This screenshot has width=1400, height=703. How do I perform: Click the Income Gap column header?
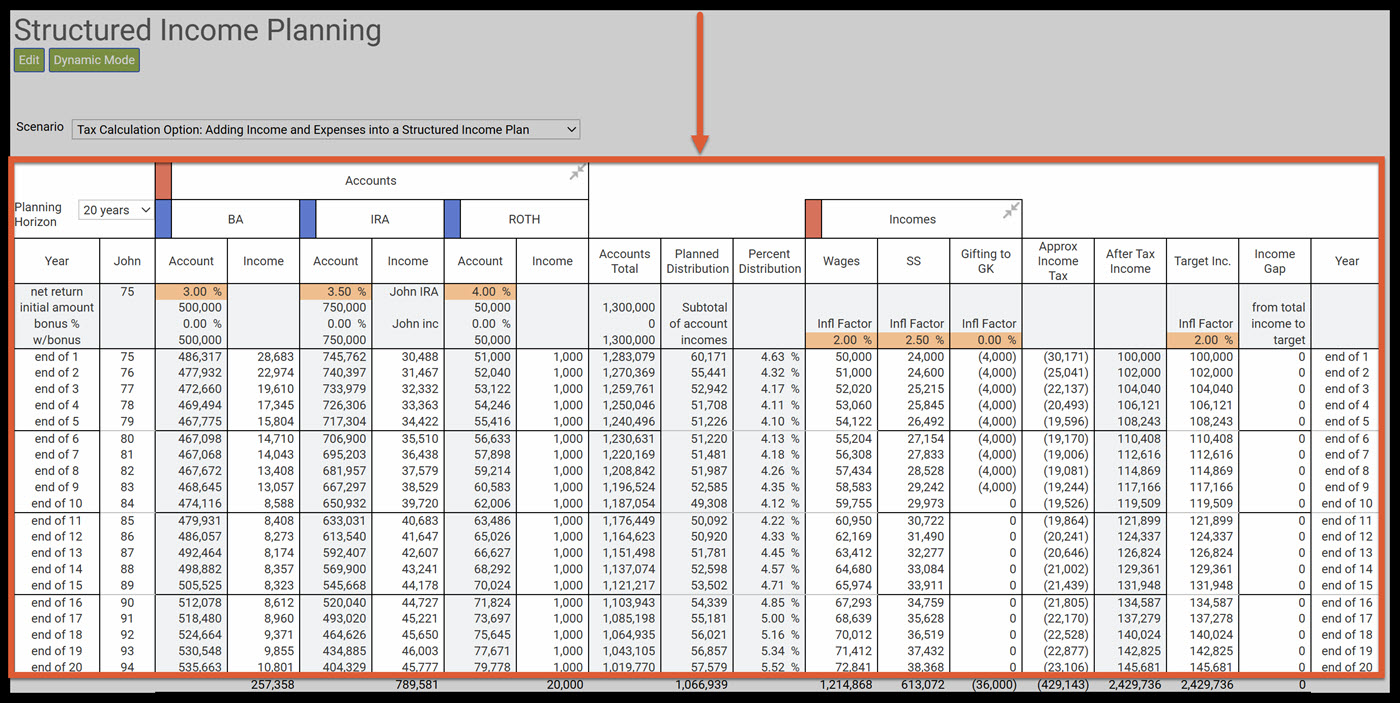click(1274, 261)
